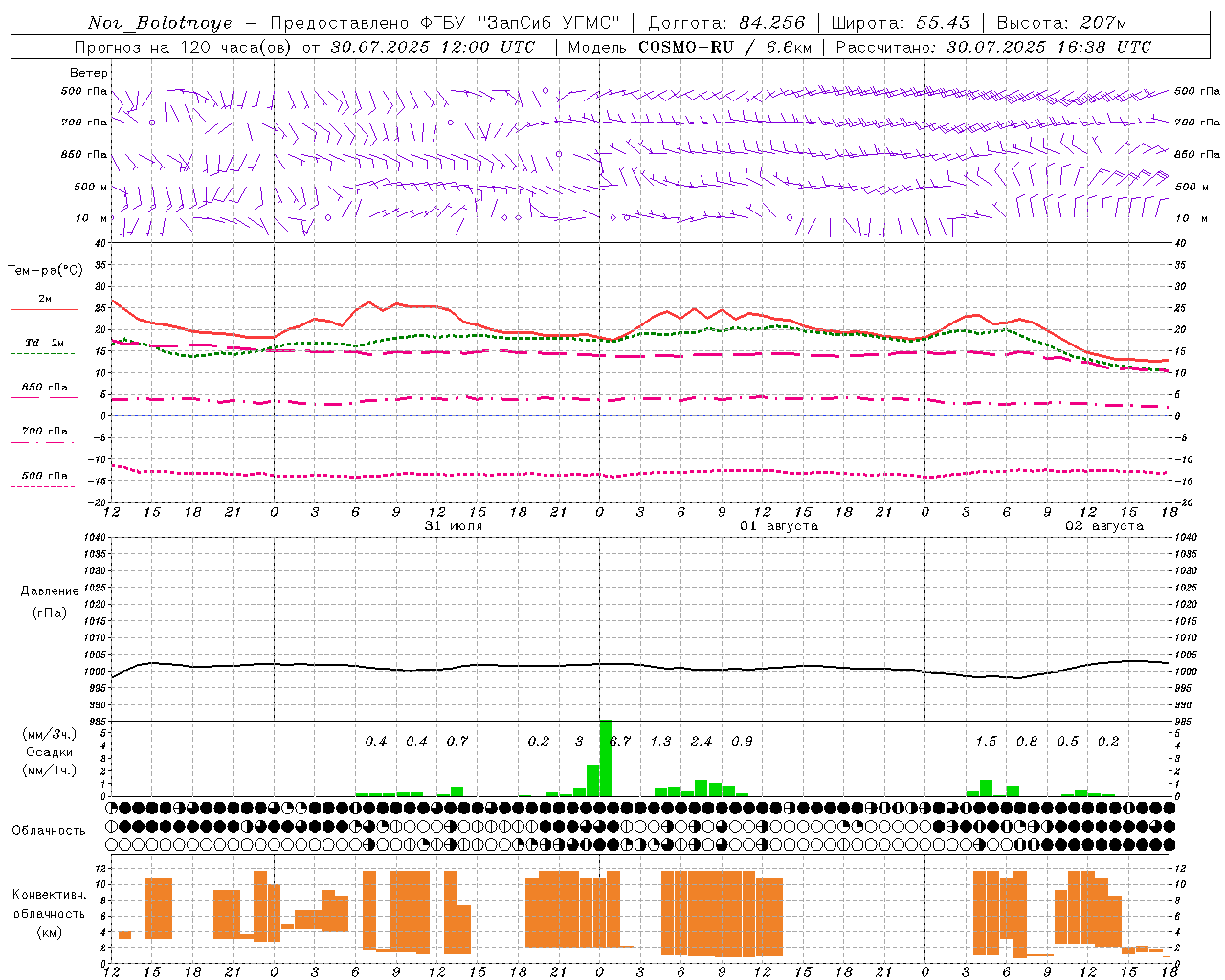Click the "Облачность" cloudiness label
Screen dimensions: 1225x980
click(x=49, y=831)
